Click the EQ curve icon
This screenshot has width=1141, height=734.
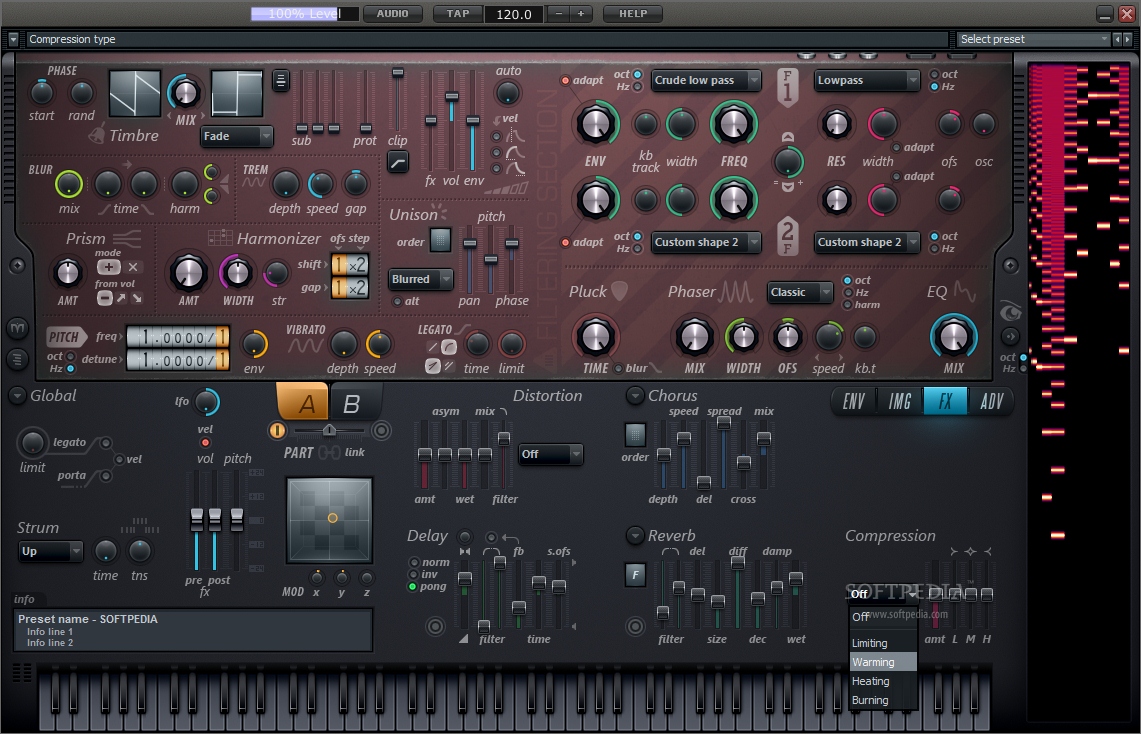pos(965,292)
